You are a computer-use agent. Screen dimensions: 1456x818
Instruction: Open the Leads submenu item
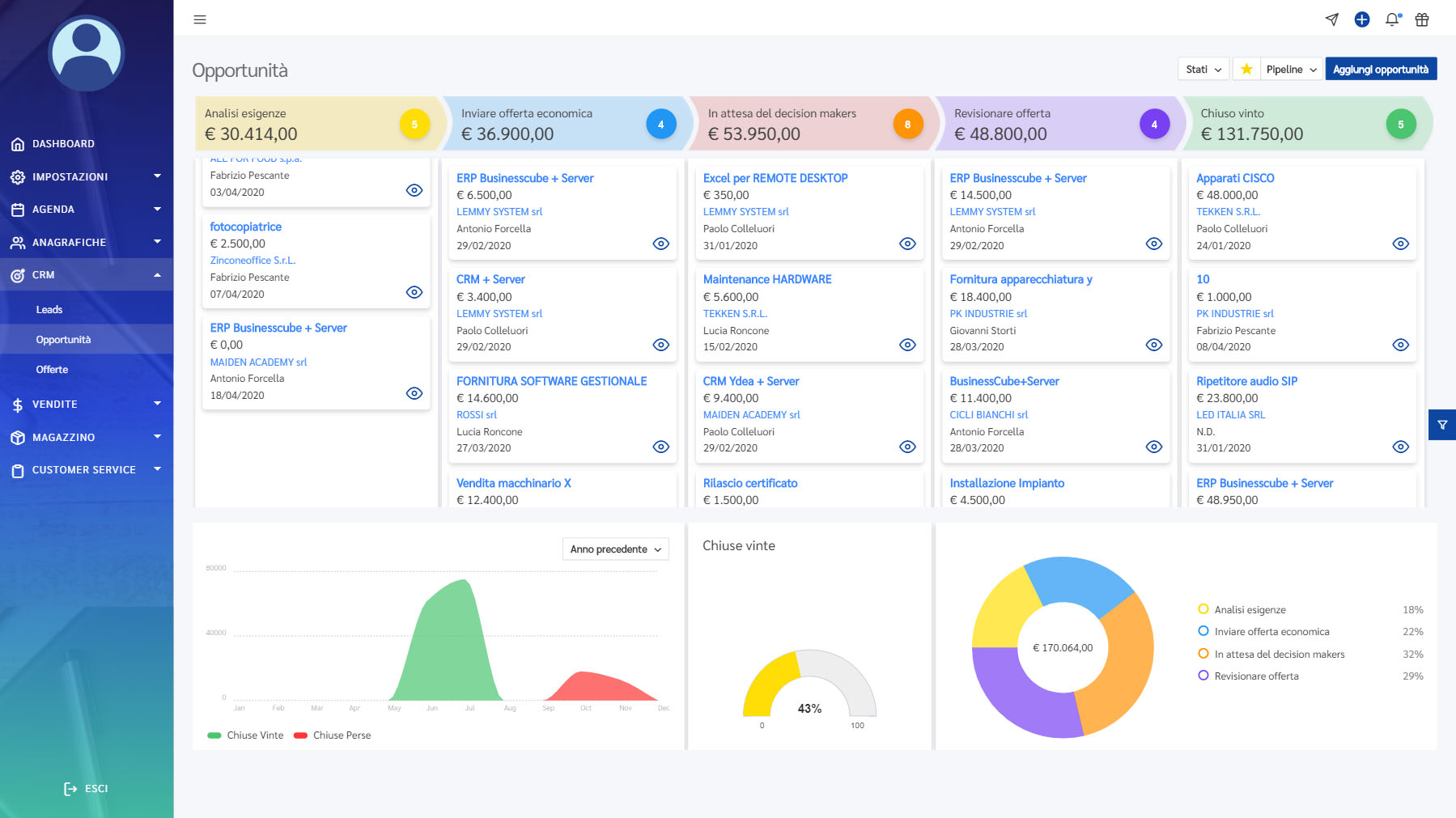pyautogui.click(x=49, y=310)
